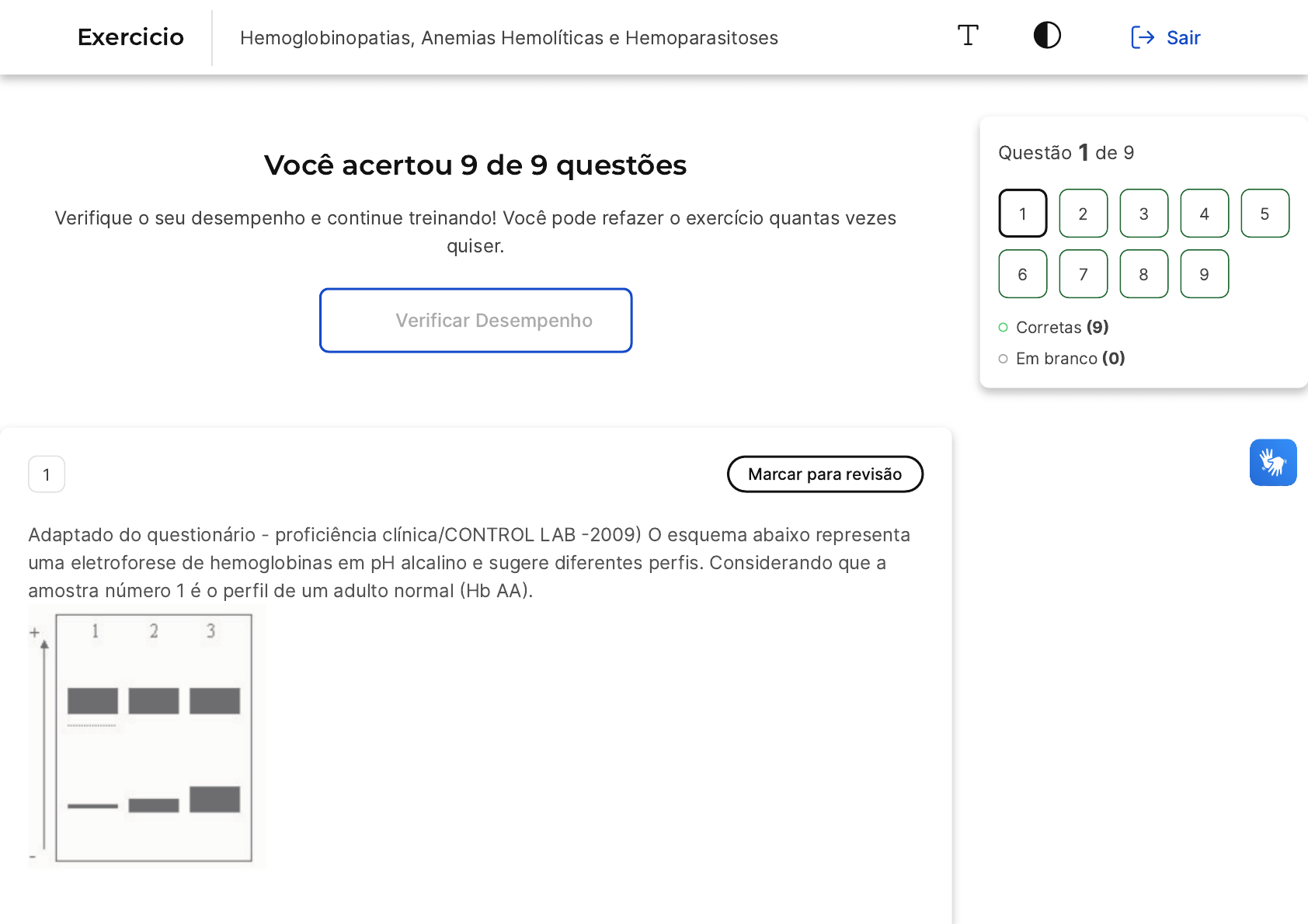Click Marcar para revisão button
1308x924 pixels.
click(825, 474)
